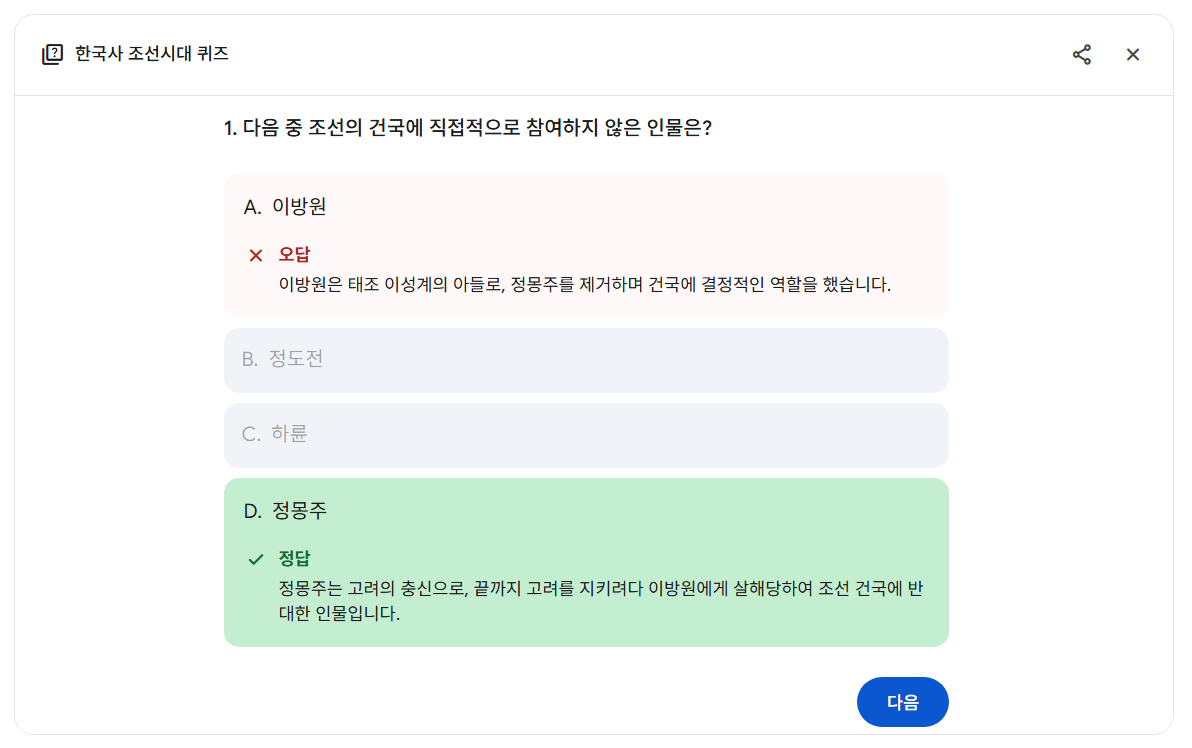1192x748 pixels.
Task: Collapse the 이방원 explanation panel
Action: point(586,206)
